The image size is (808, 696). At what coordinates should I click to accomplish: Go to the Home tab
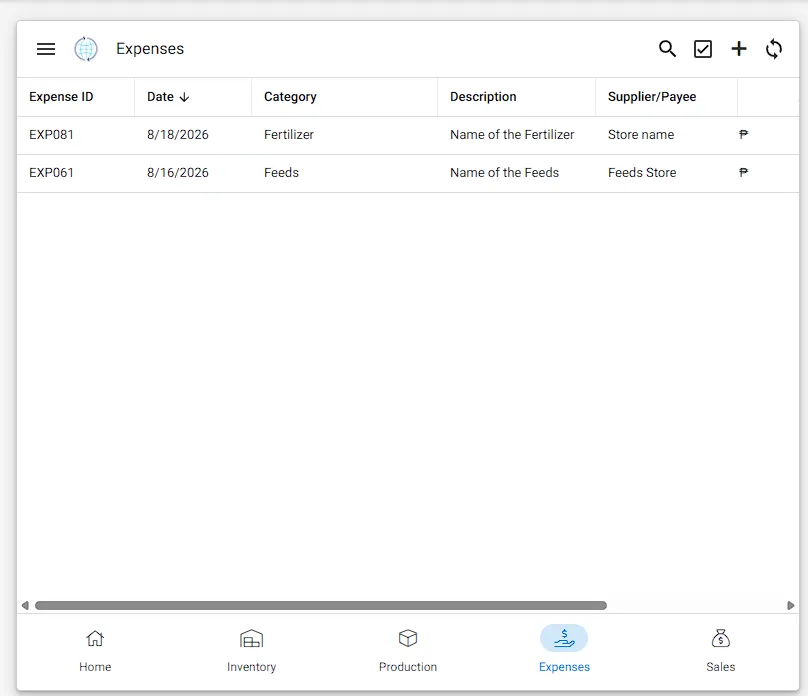(95, 651)
